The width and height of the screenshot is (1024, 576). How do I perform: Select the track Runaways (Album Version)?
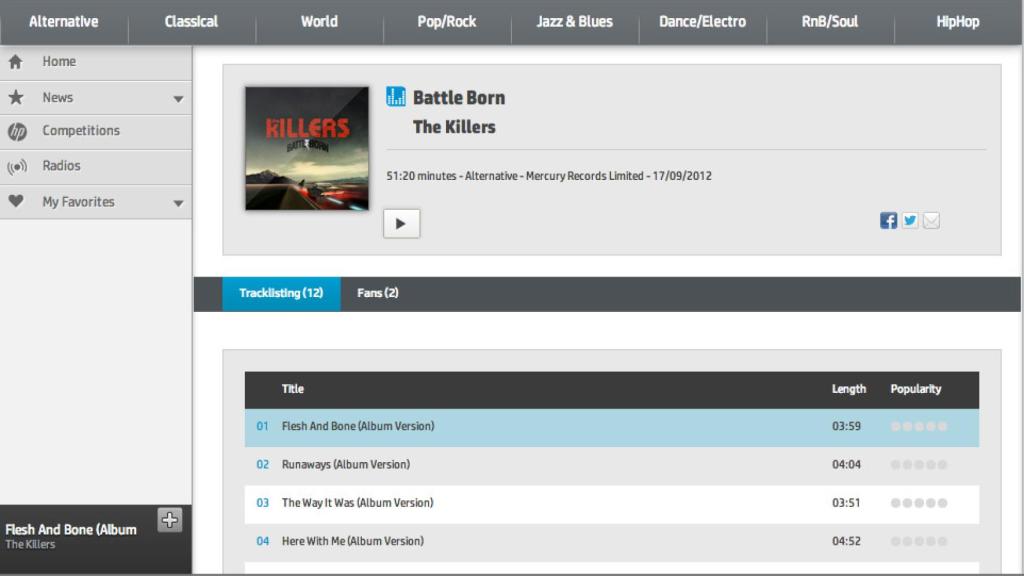point(346,464)
